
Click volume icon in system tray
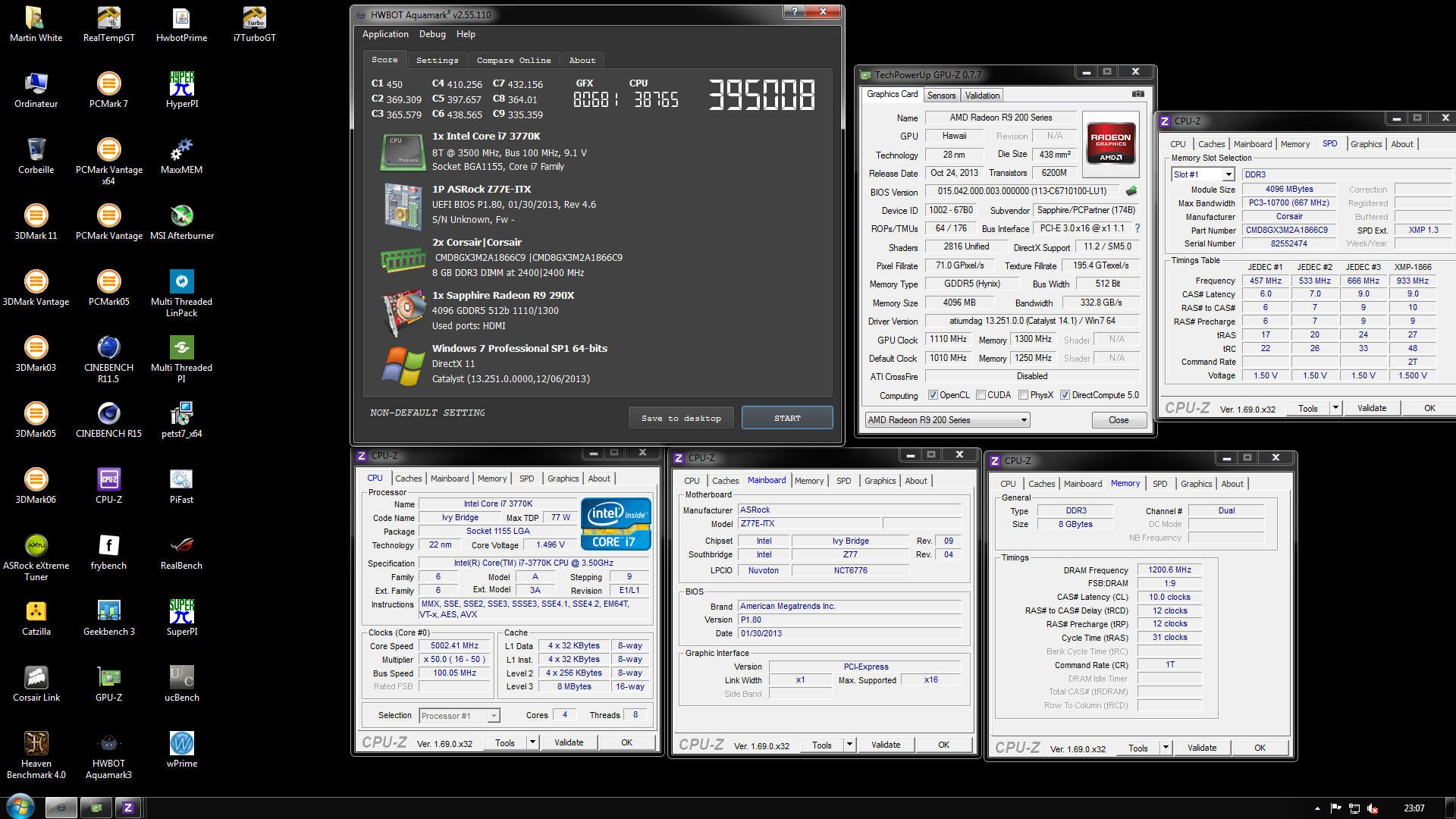click(x=1373, y=808)
